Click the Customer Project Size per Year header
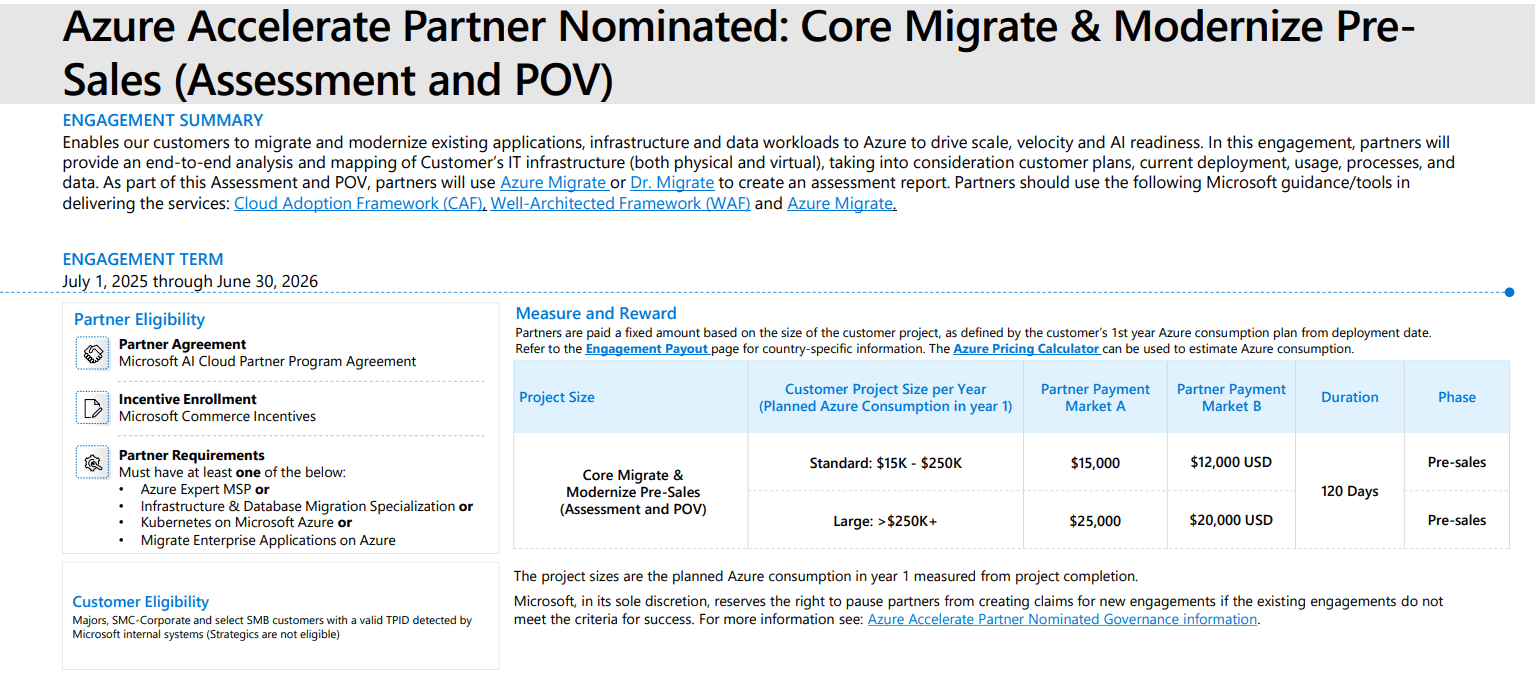Screen dimensions: 1535x692 pos(886,397)
